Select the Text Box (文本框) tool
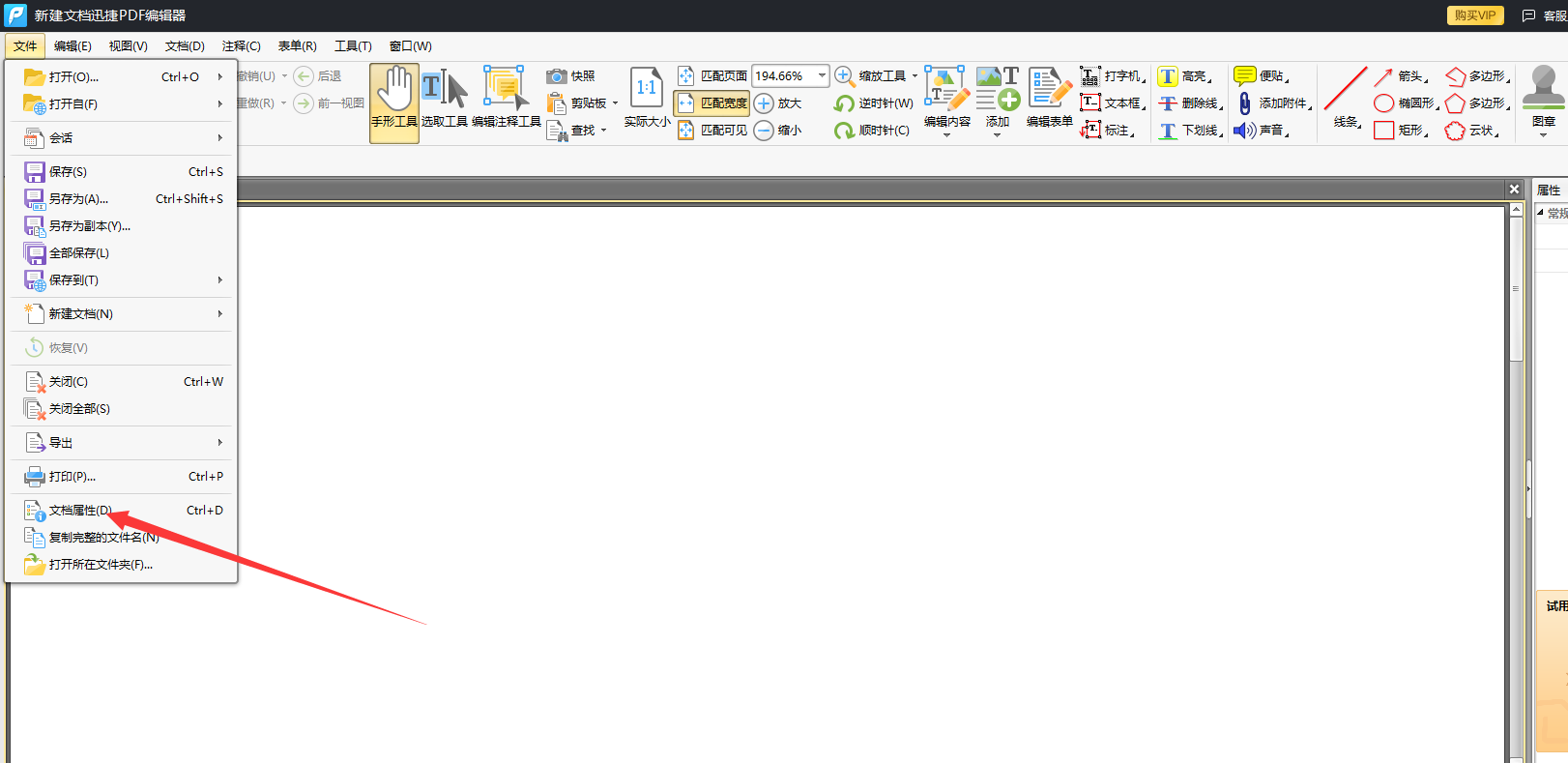 coord(1113,103)
